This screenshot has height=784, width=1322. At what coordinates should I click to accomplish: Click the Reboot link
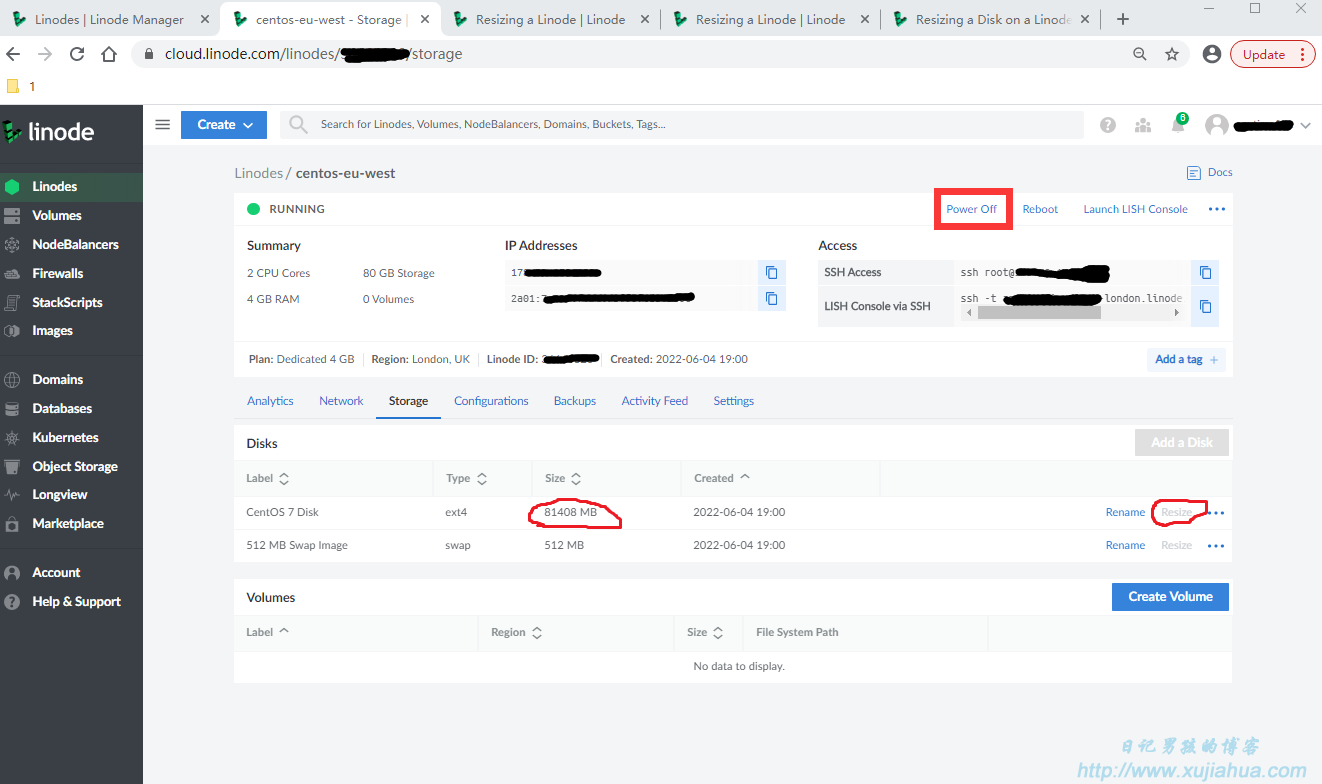click(1040, 209)
